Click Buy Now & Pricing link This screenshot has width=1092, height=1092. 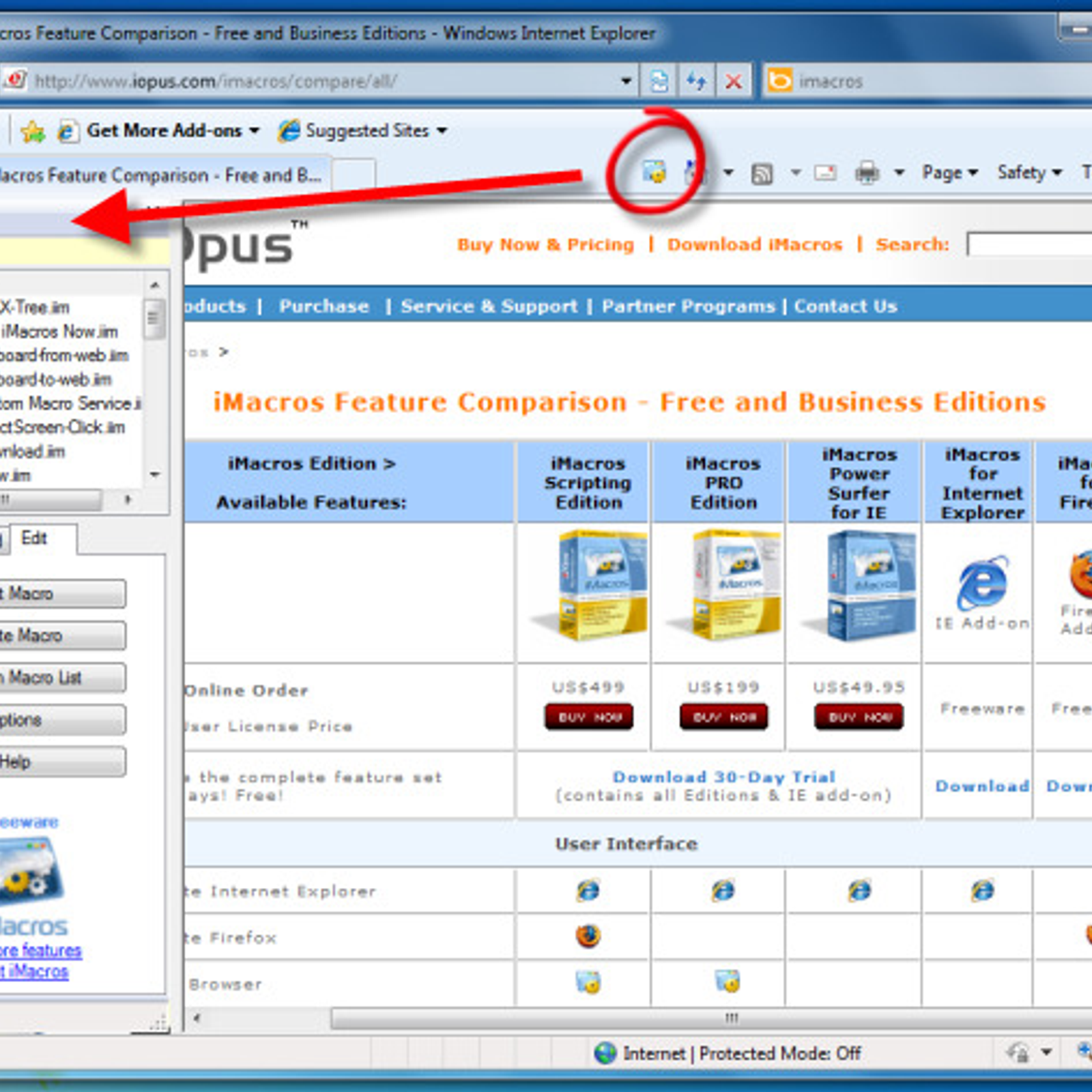pyautogui.click(x=545, y=244)
